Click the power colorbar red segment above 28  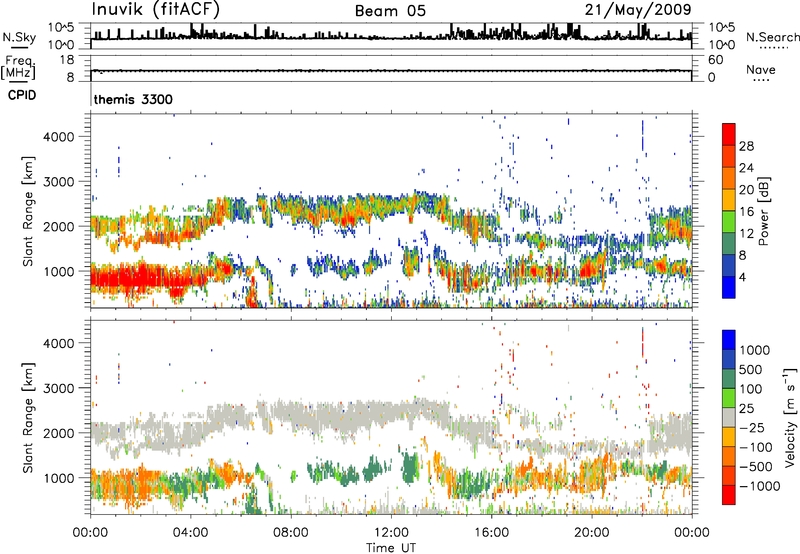pos(729,135)
